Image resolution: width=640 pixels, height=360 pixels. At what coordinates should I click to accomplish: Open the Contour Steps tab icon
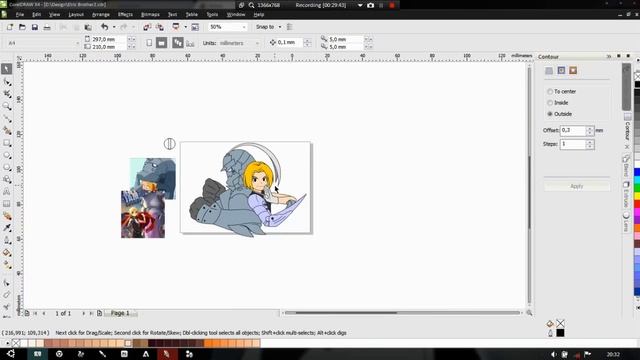click(549, 71)
